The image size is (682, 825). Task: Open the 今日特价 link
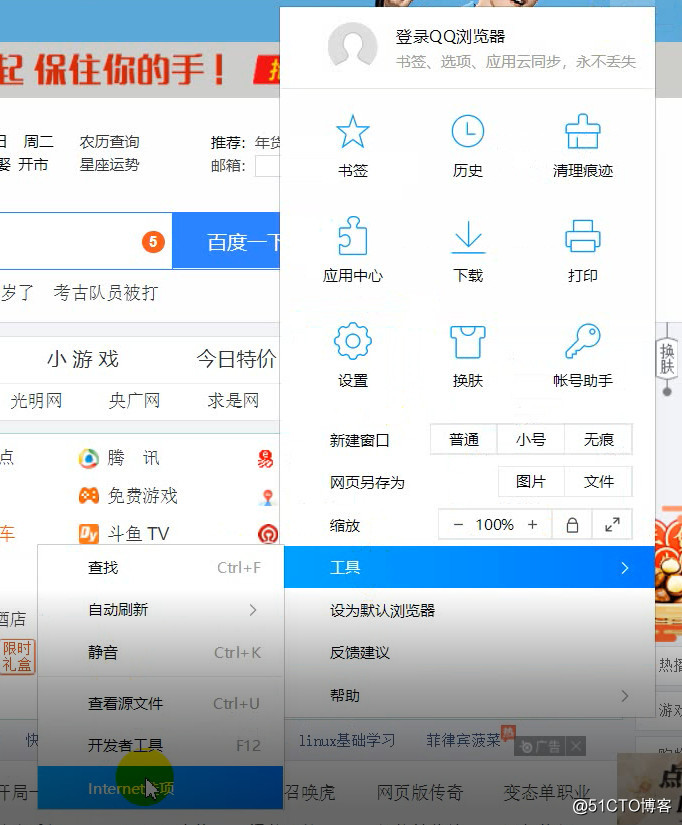pos(236,359)
